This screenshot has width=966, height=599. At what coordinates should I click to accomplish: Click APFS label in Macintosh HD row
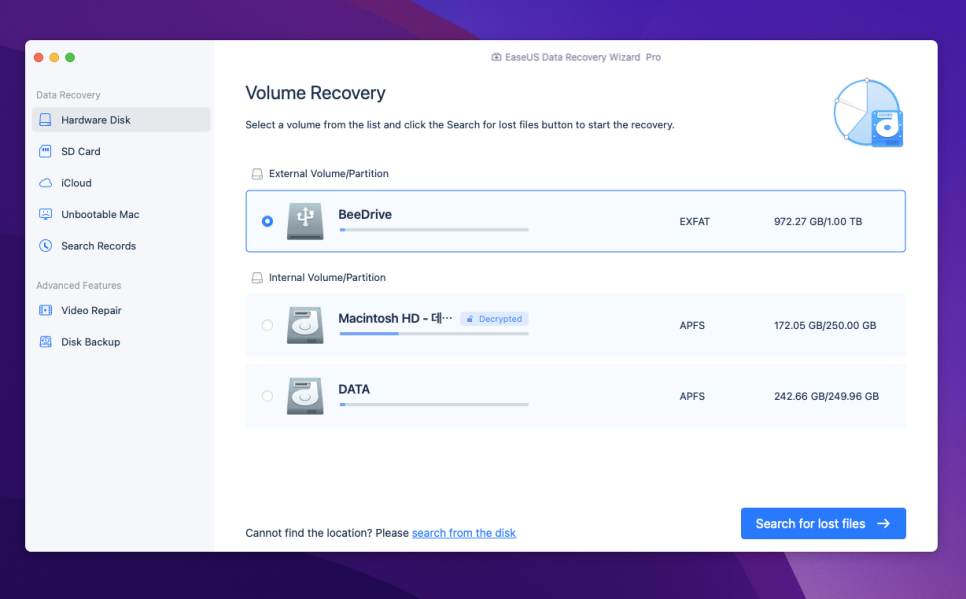pos(692,325)
